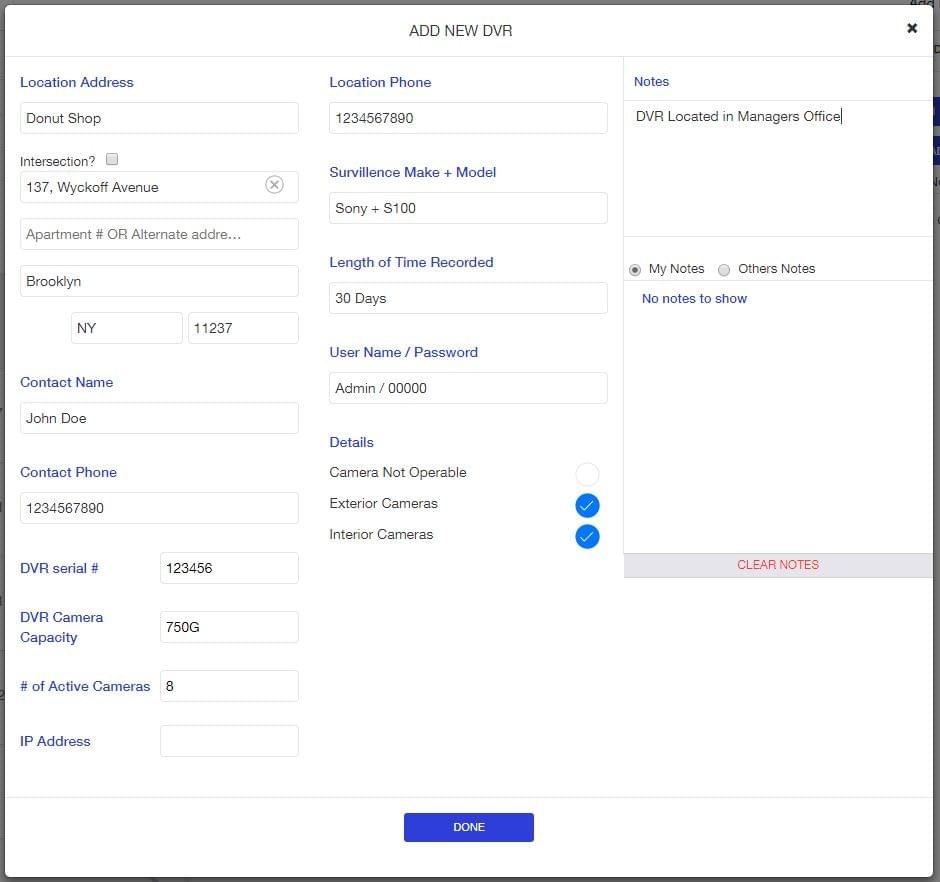Click Clear Notes button

[x=777, y=565]
